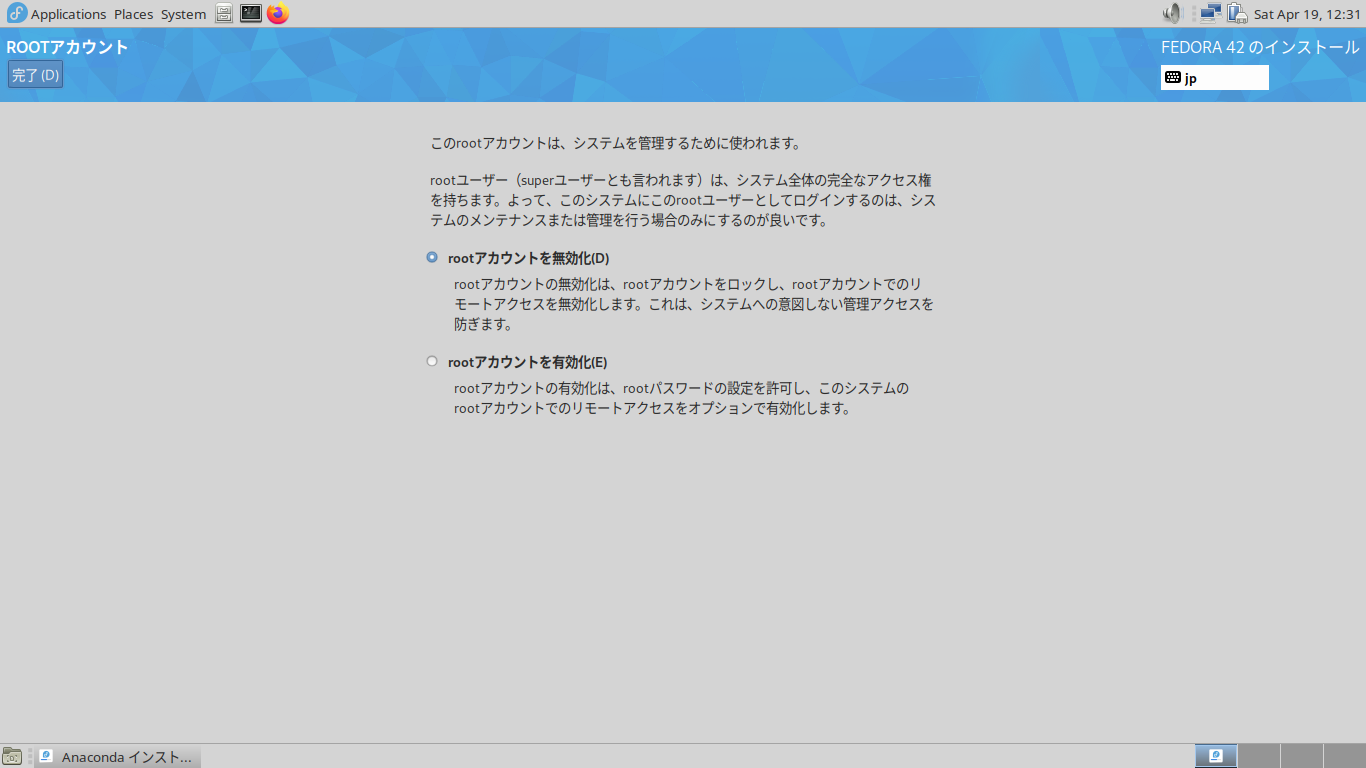
Task: Select rootアカウントを無効化(D) radio option
Action: (x=432, y=257)
